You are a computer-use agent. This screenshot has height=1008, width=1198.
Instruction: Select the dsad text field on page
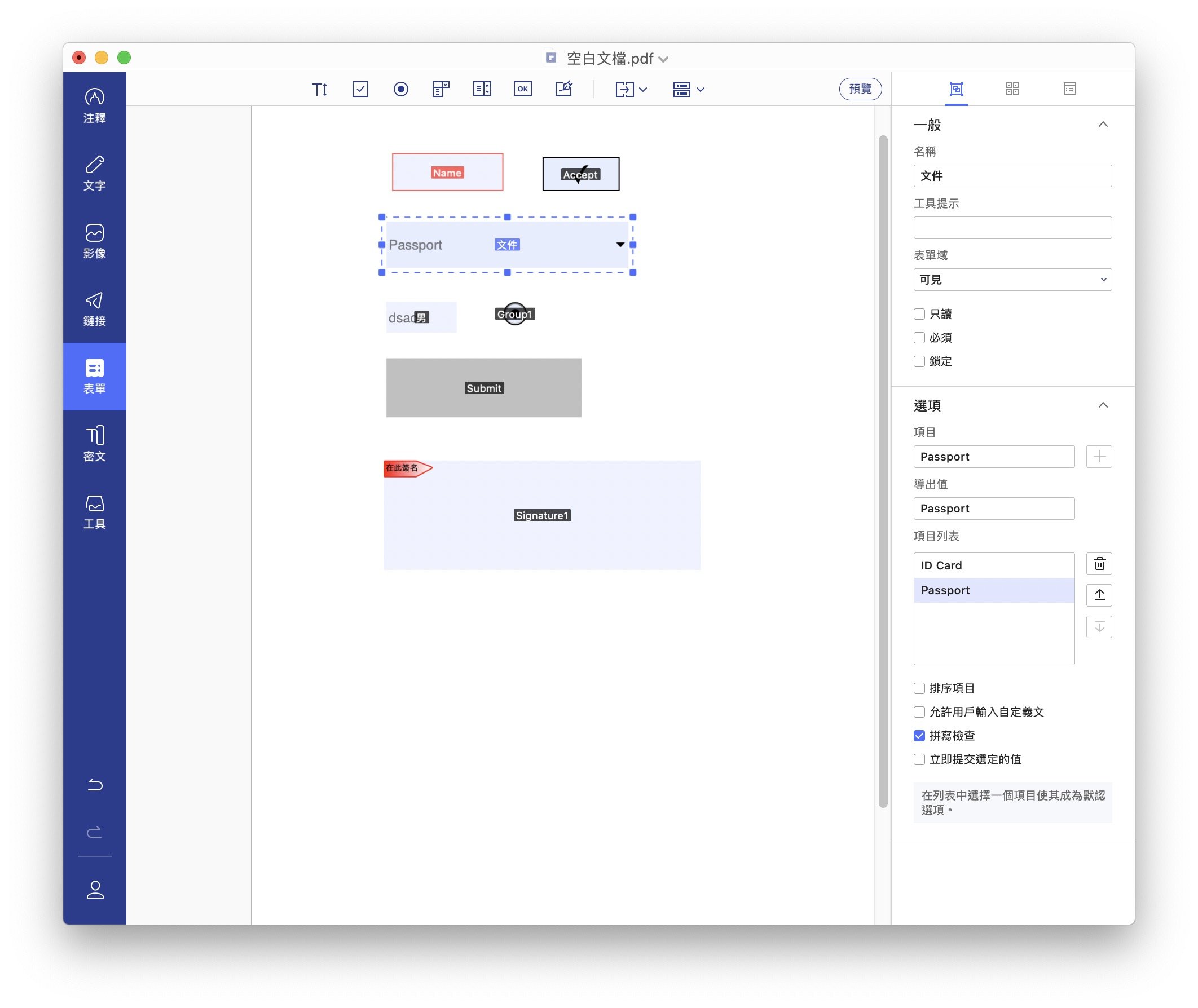tap(421, 317)
